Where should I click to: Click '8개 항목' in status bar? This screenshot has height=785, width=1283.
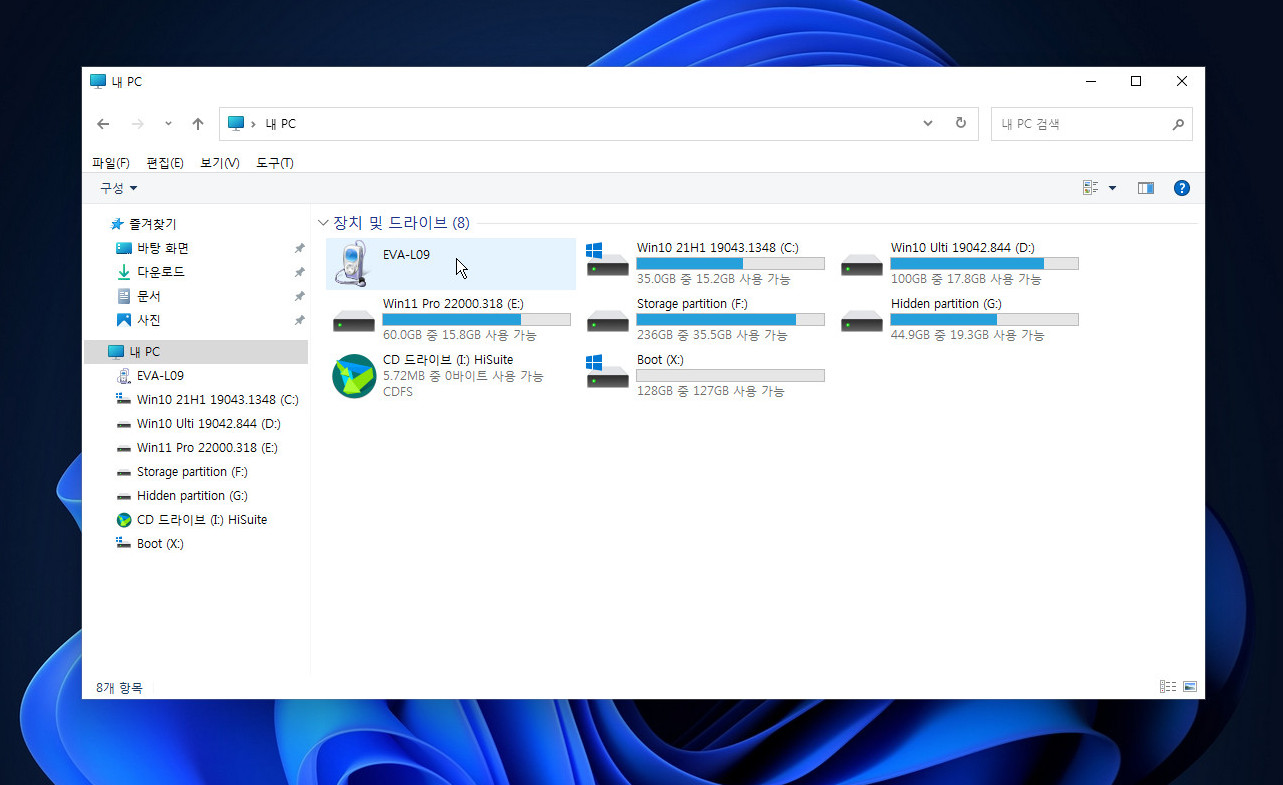click(119, 688)
